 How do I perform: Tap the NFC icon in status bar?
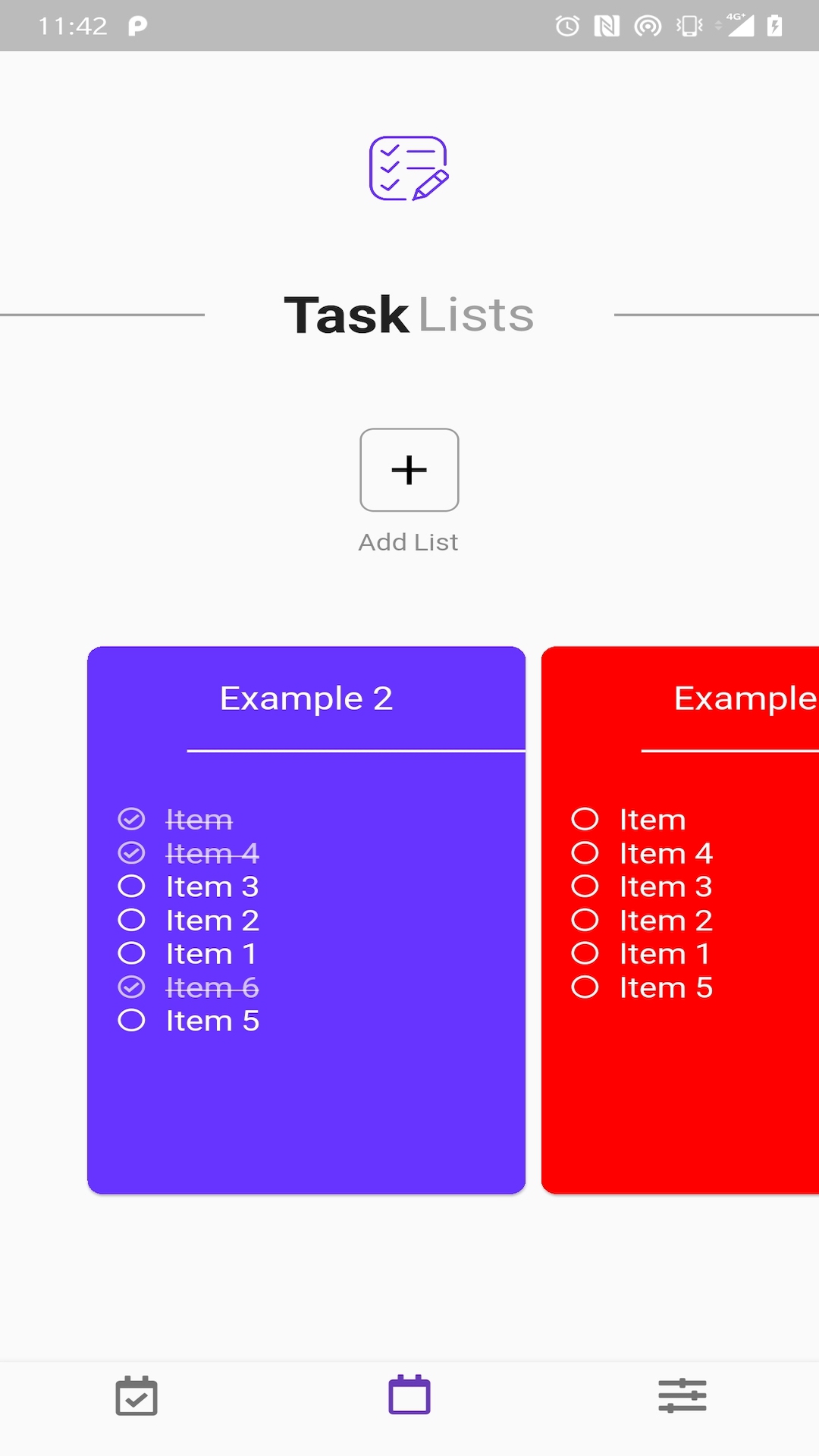pyautogui.click(x=607, y=27)
